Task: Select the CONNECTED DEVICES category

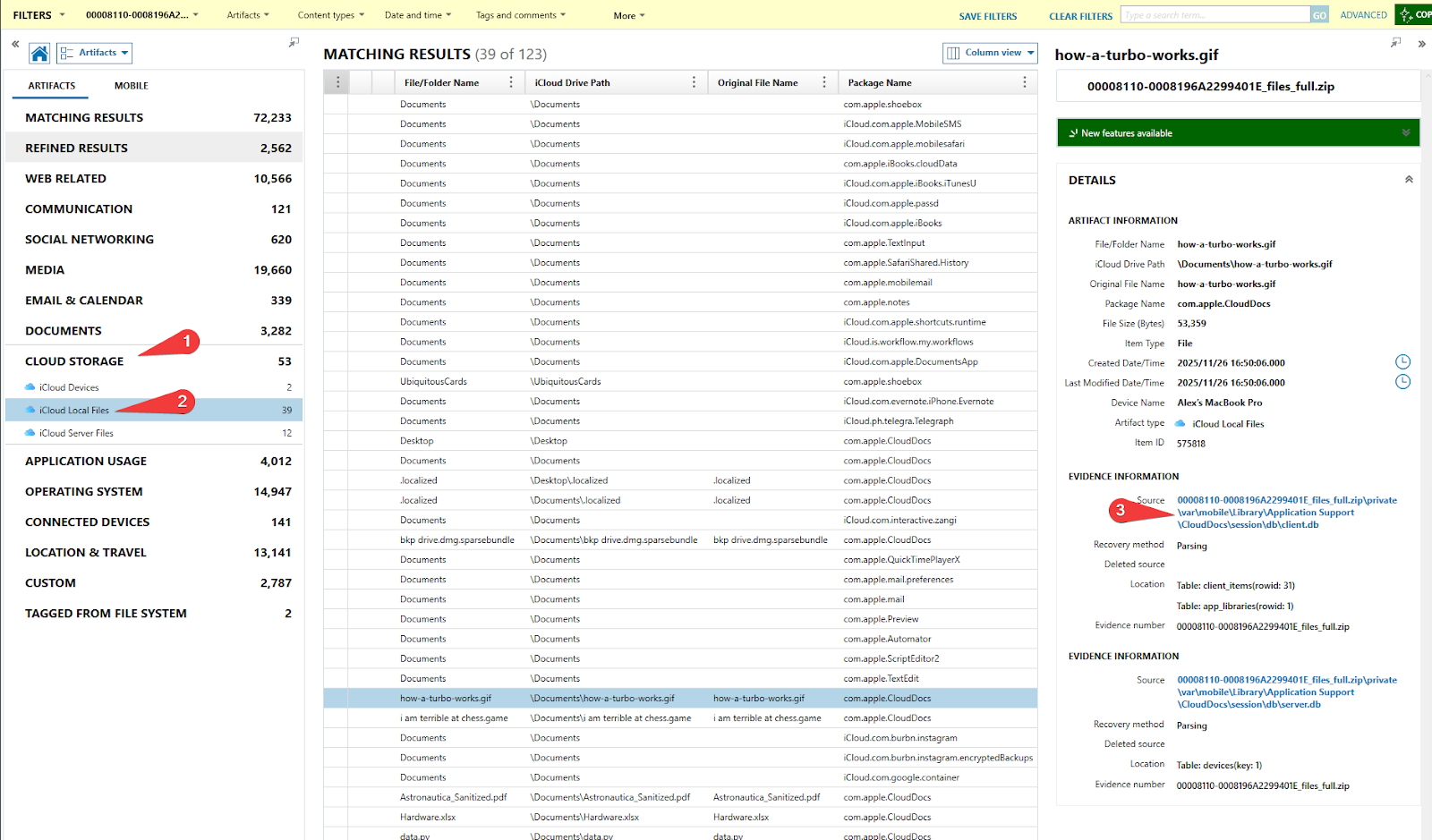Action: click(x=154, y=522)
